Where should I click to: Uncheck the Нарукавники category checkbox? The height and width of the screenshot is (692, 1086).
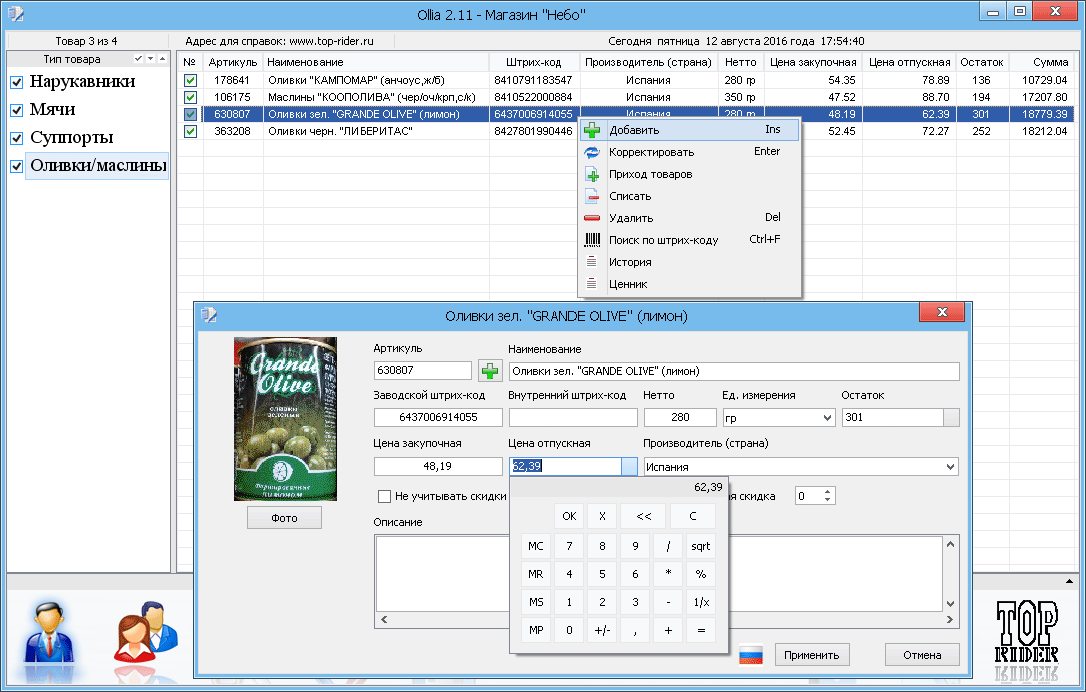tap(16, 82)
